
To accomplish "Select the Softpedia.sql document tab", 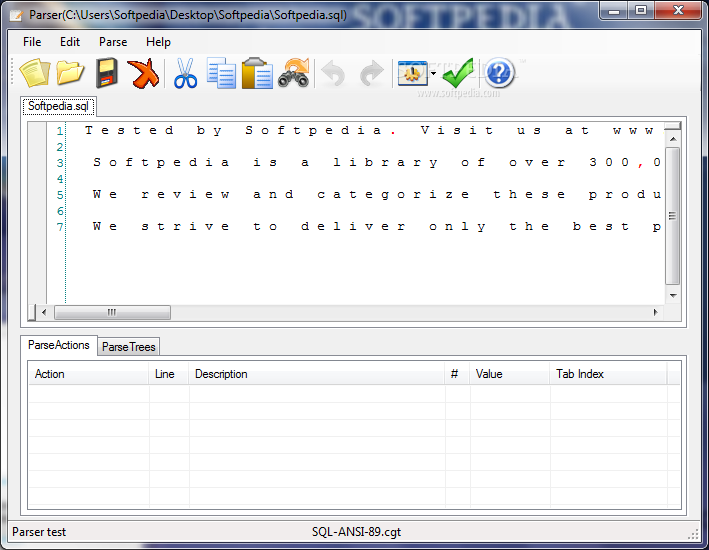I will pyautogui.click(x=58, y=106).
